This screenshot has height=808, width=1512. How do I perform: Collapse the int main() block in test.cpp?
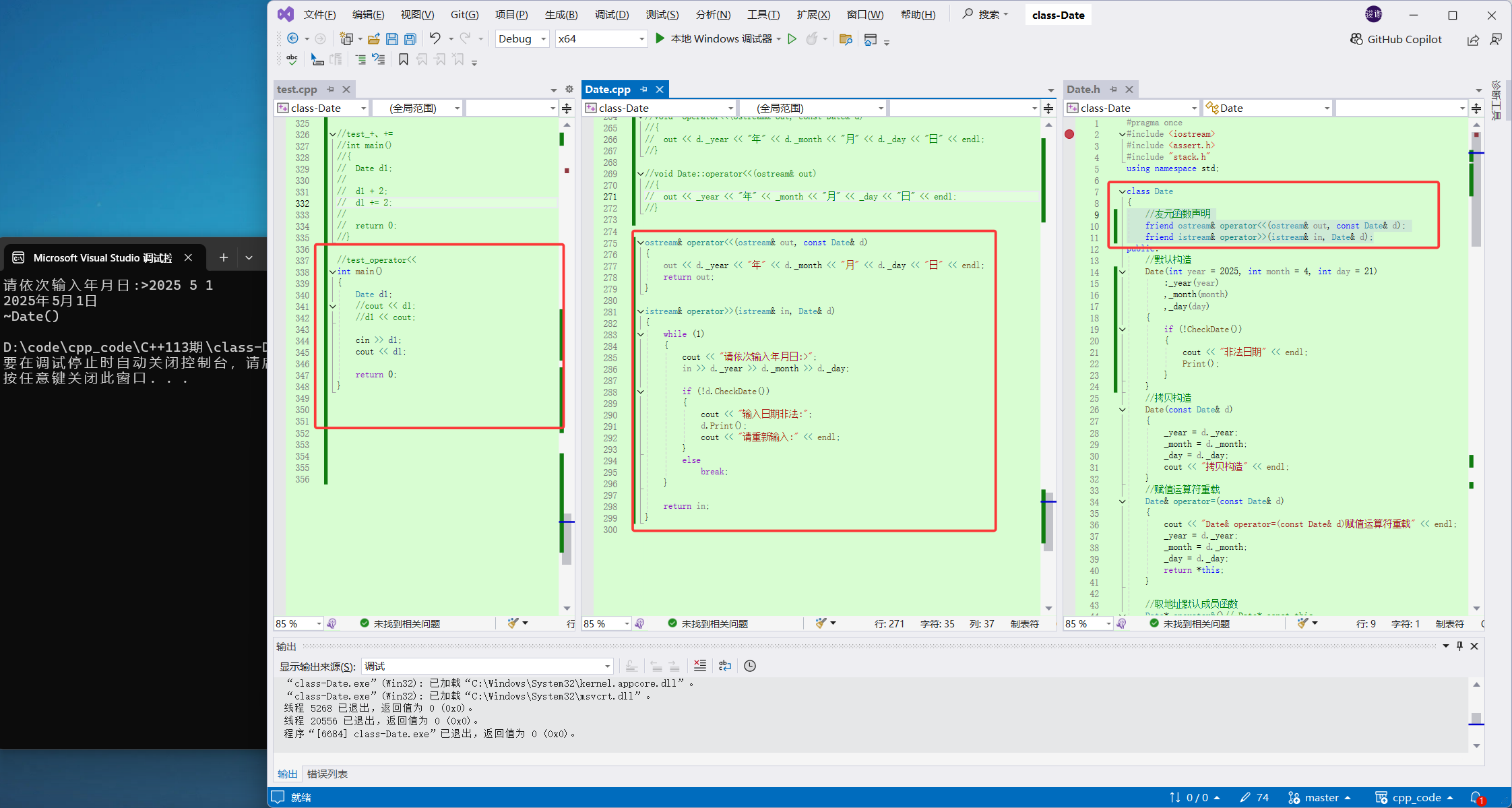click(x=333, y=272)
